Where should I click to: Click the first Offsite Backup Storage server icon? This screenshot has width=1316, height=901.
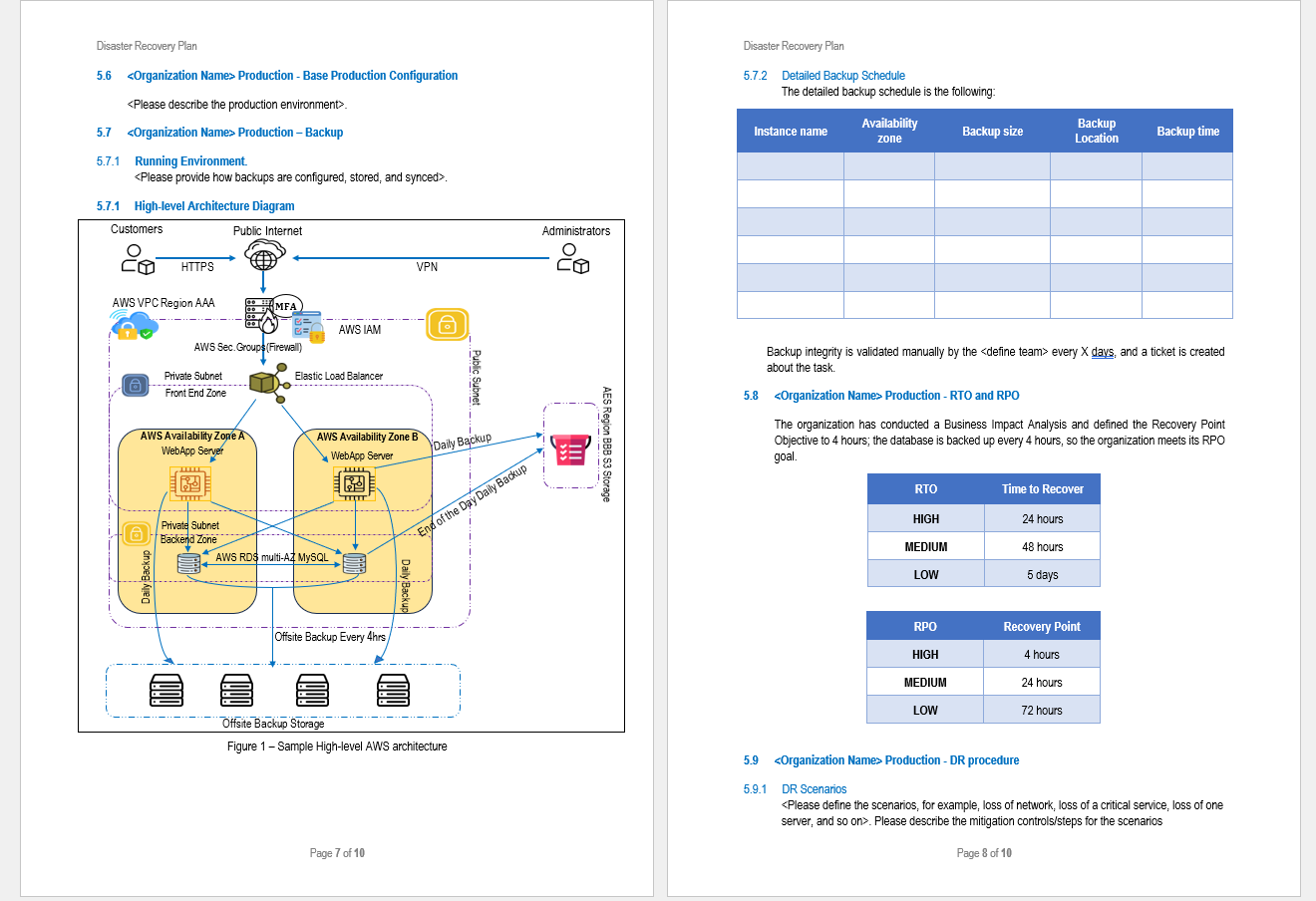pyautogui.click(x=165, y=690)
